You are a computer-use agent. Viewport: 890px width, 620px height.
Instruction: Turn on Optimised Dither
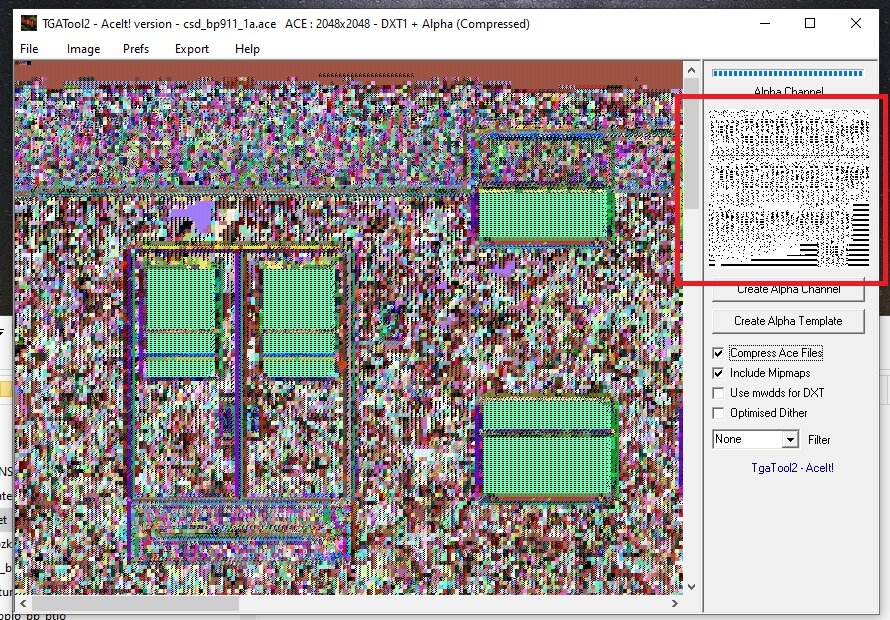pos(718,413)
